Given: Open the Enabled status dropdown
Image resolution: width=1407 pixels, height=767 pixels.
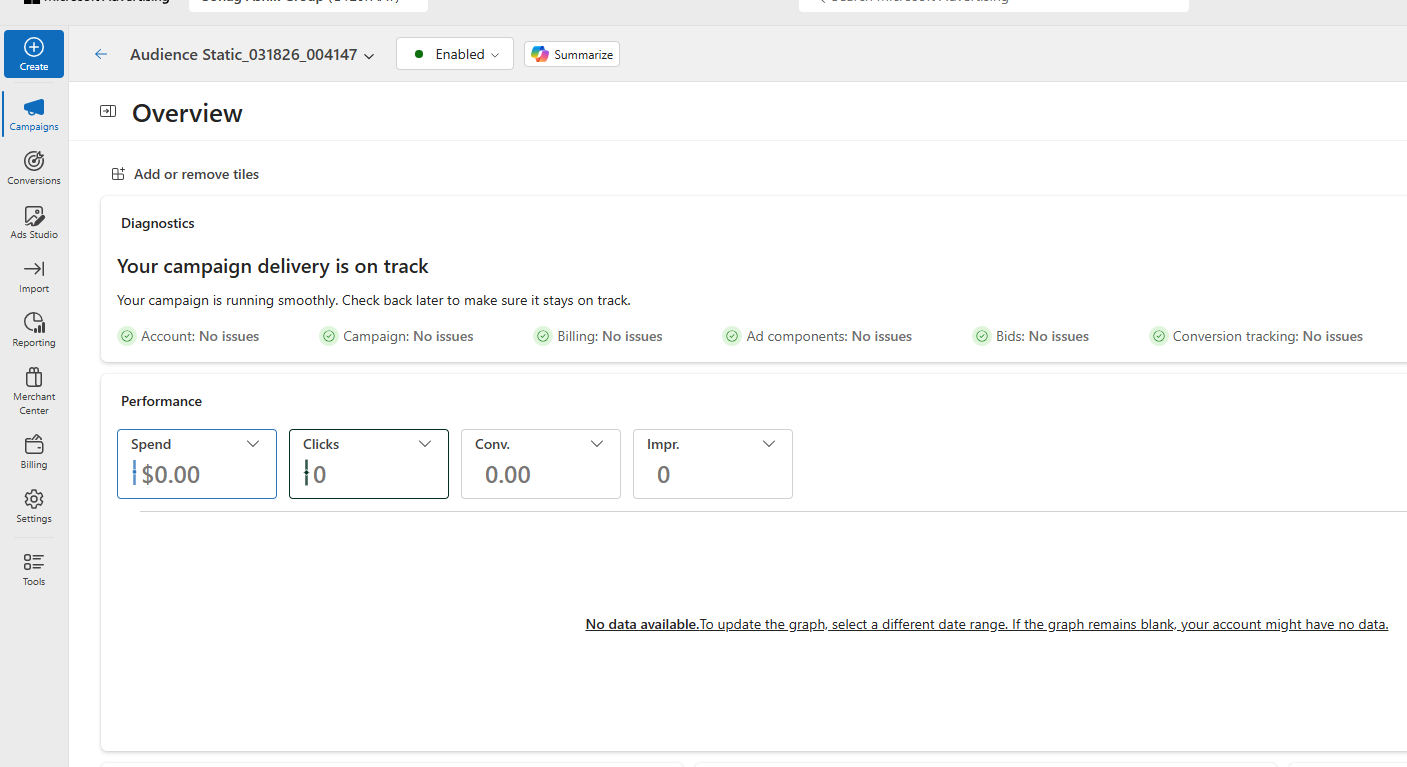Looking at the screenshot, I should tap(455, 54).
